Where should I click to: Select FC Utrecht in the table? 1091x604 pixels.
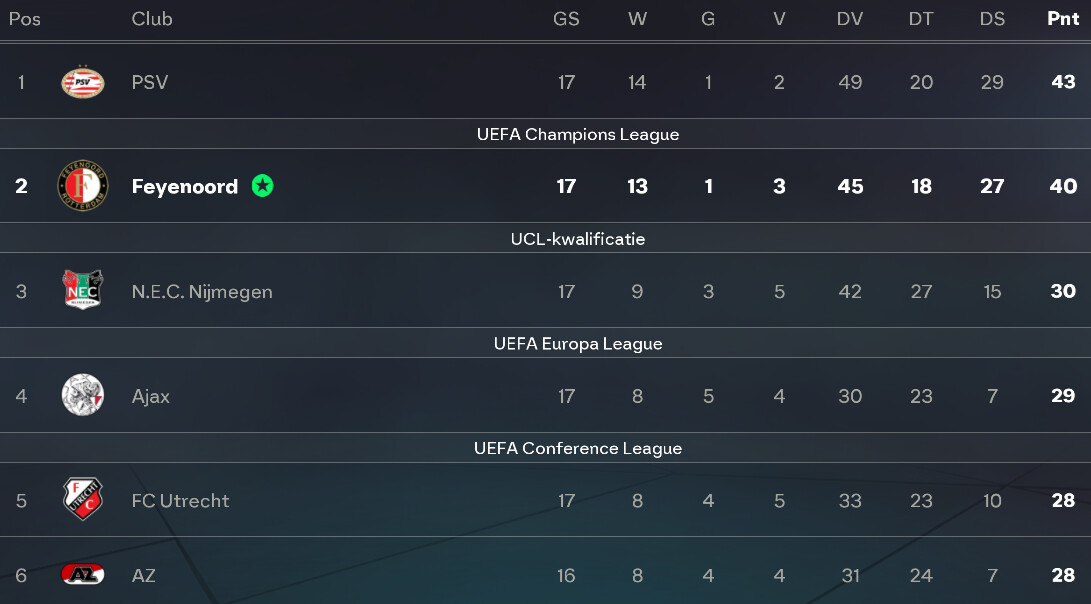coord(180,501)
